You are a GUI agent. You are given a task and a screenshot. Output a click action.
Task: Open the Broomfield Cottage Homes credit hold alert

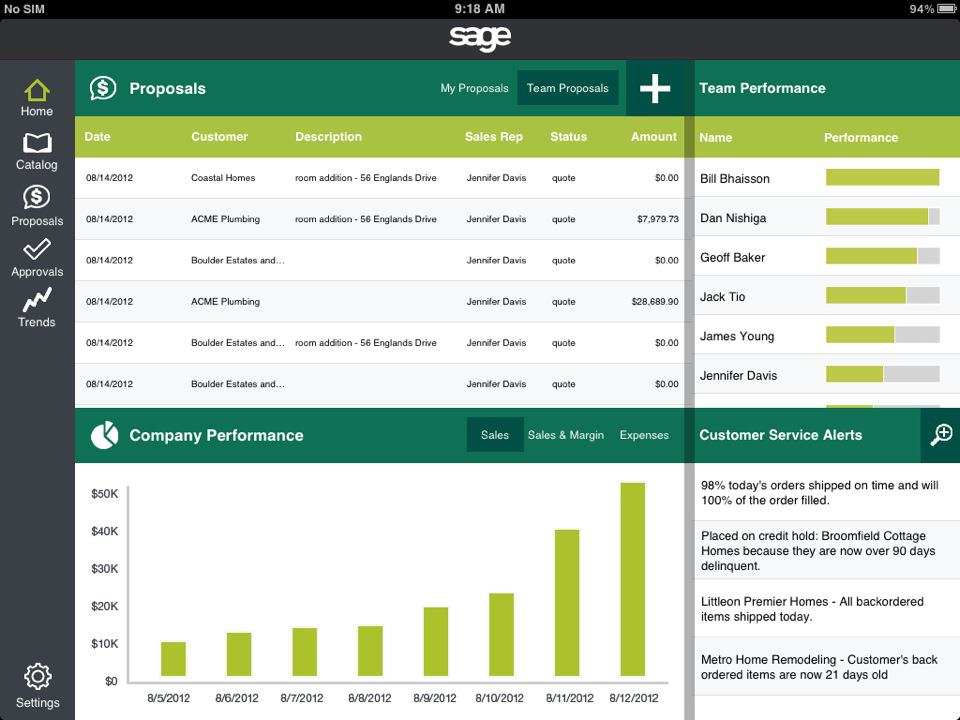pyautogui.click(x=818, y=551)
